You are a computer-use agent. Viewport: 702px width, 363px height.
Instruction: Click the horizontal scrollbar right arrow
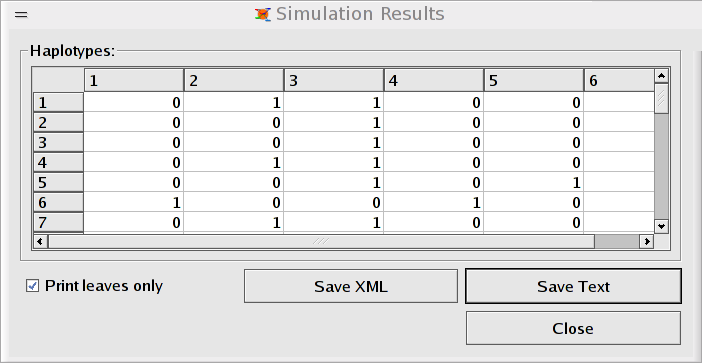[646, 242]
